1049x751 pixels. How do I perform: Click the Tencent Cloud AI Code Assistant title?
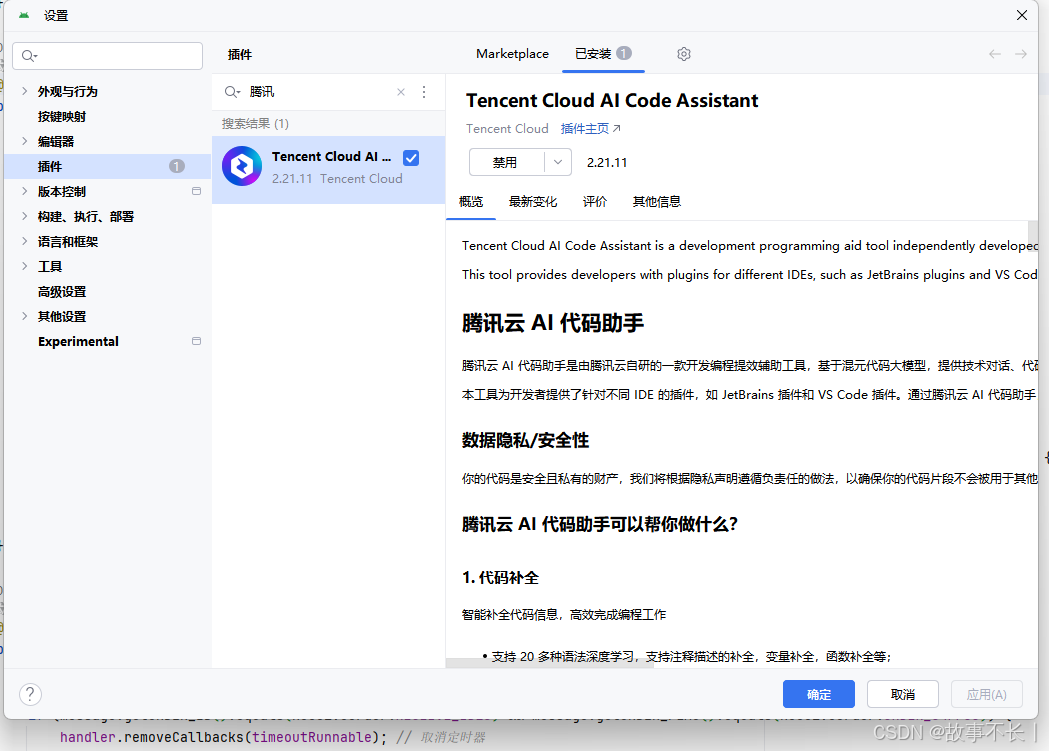click(611, 100)
